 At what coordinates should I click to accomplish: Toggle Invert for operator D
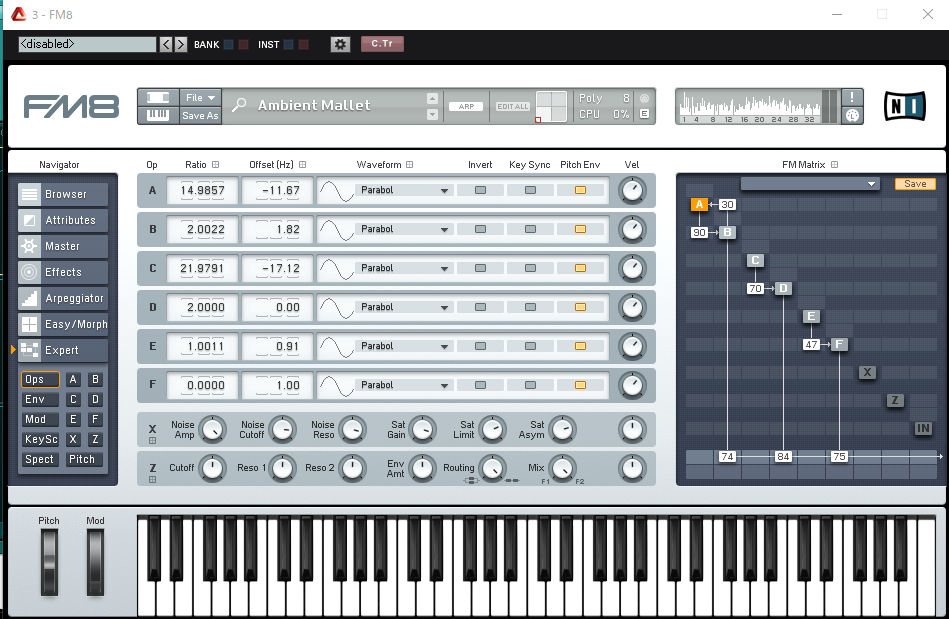point(480,307)
